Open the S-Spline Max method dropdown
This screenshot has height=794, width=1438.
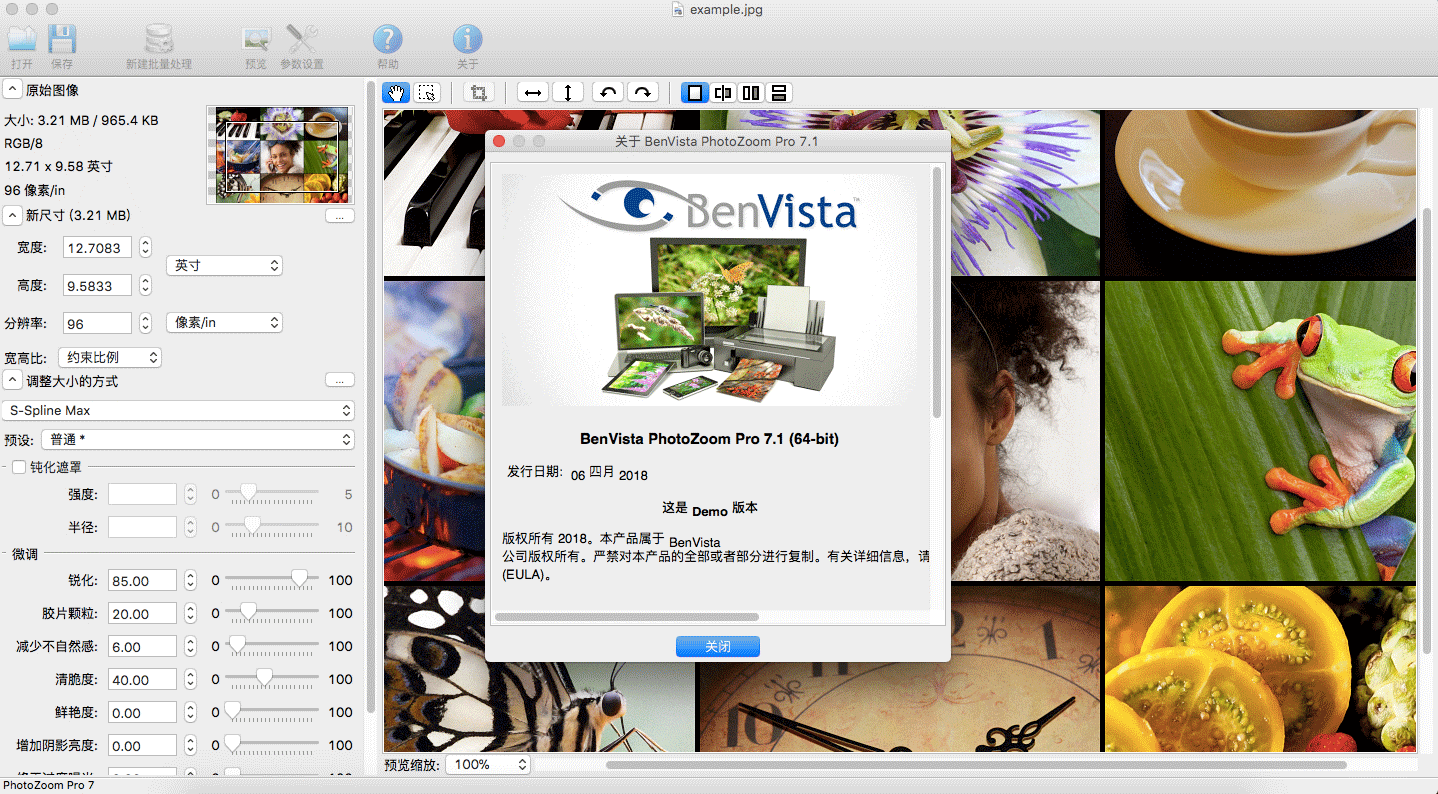178,410
